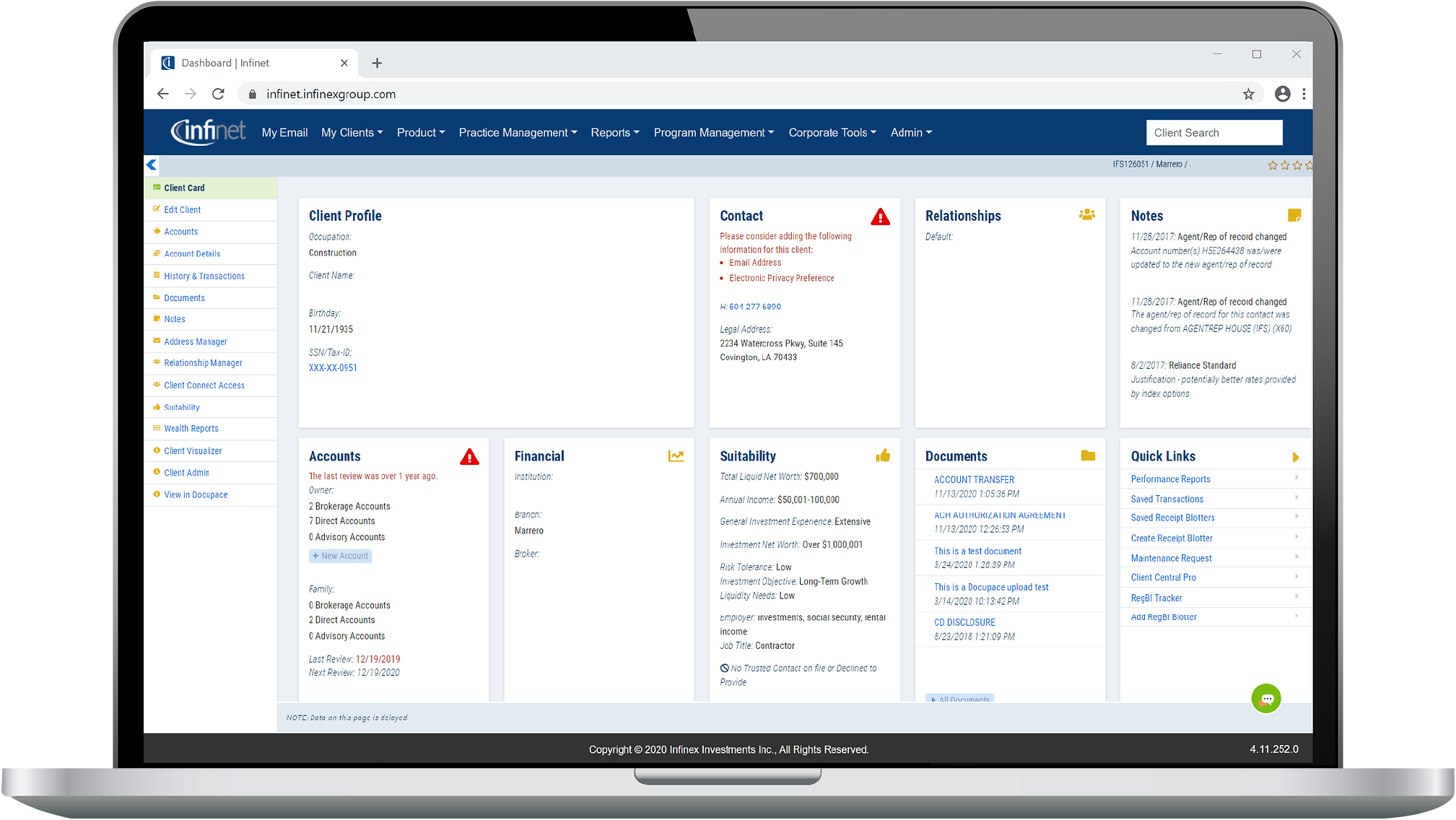Open Wealth Reports in the sidebar
This screenshot has width=1456, height=820.
191,429
